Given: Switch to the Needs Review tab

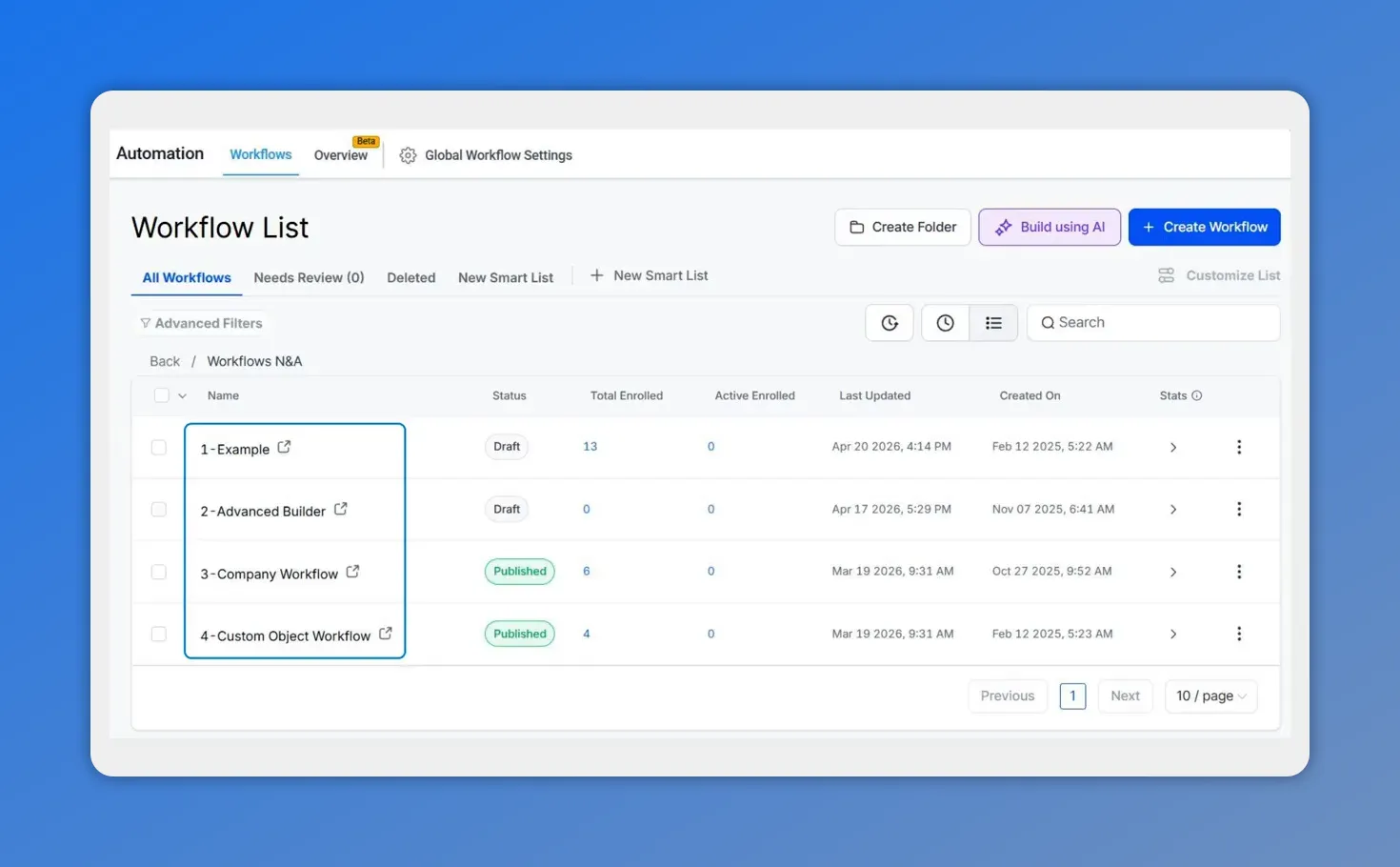Looking at the screenshot, I should click(309, 277).
